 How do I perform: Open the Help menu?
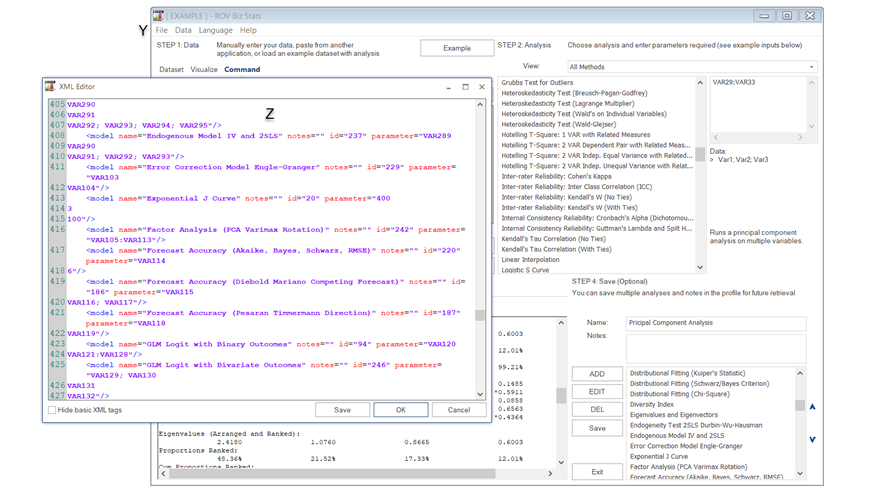pos(248,30)
